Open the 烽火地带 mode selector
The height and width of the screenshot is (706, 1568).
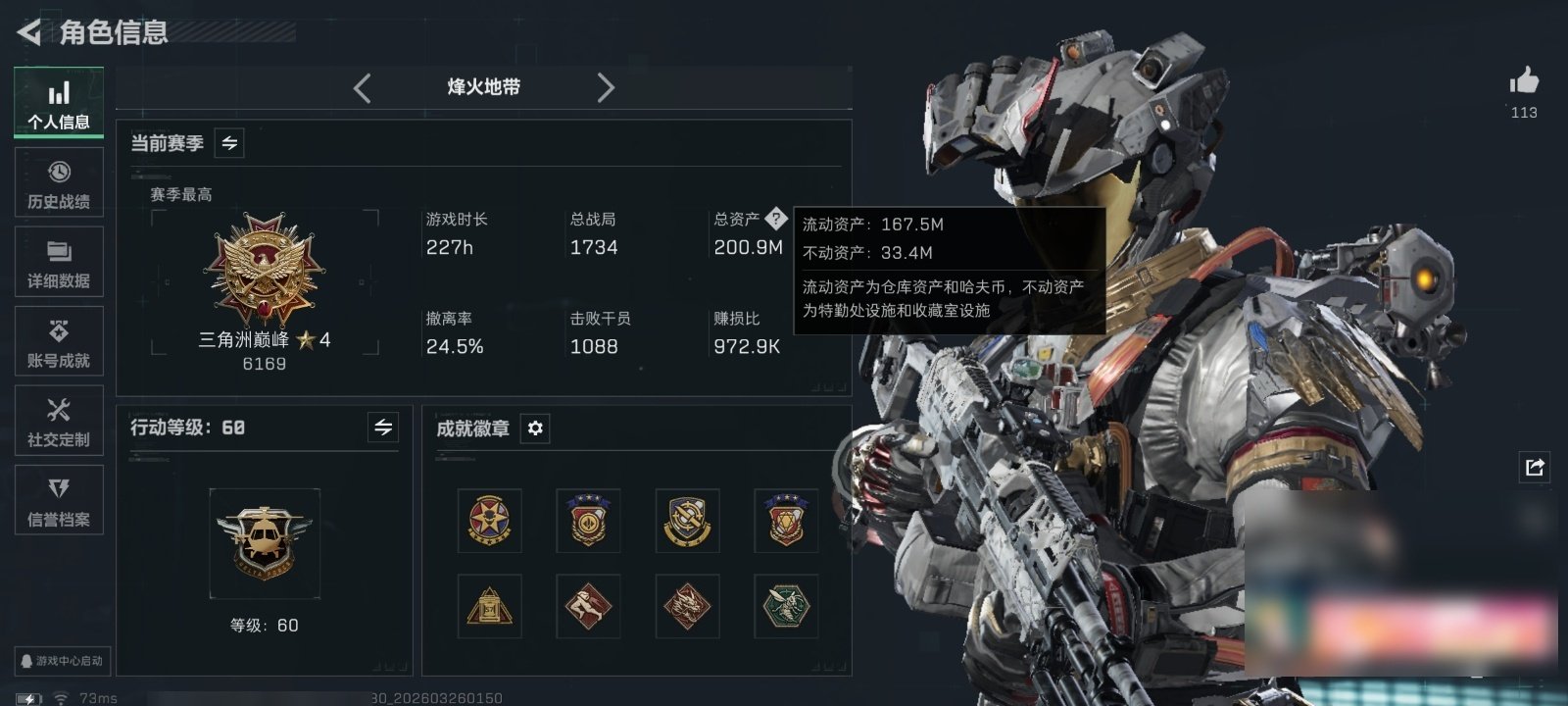tap(483, 87)
